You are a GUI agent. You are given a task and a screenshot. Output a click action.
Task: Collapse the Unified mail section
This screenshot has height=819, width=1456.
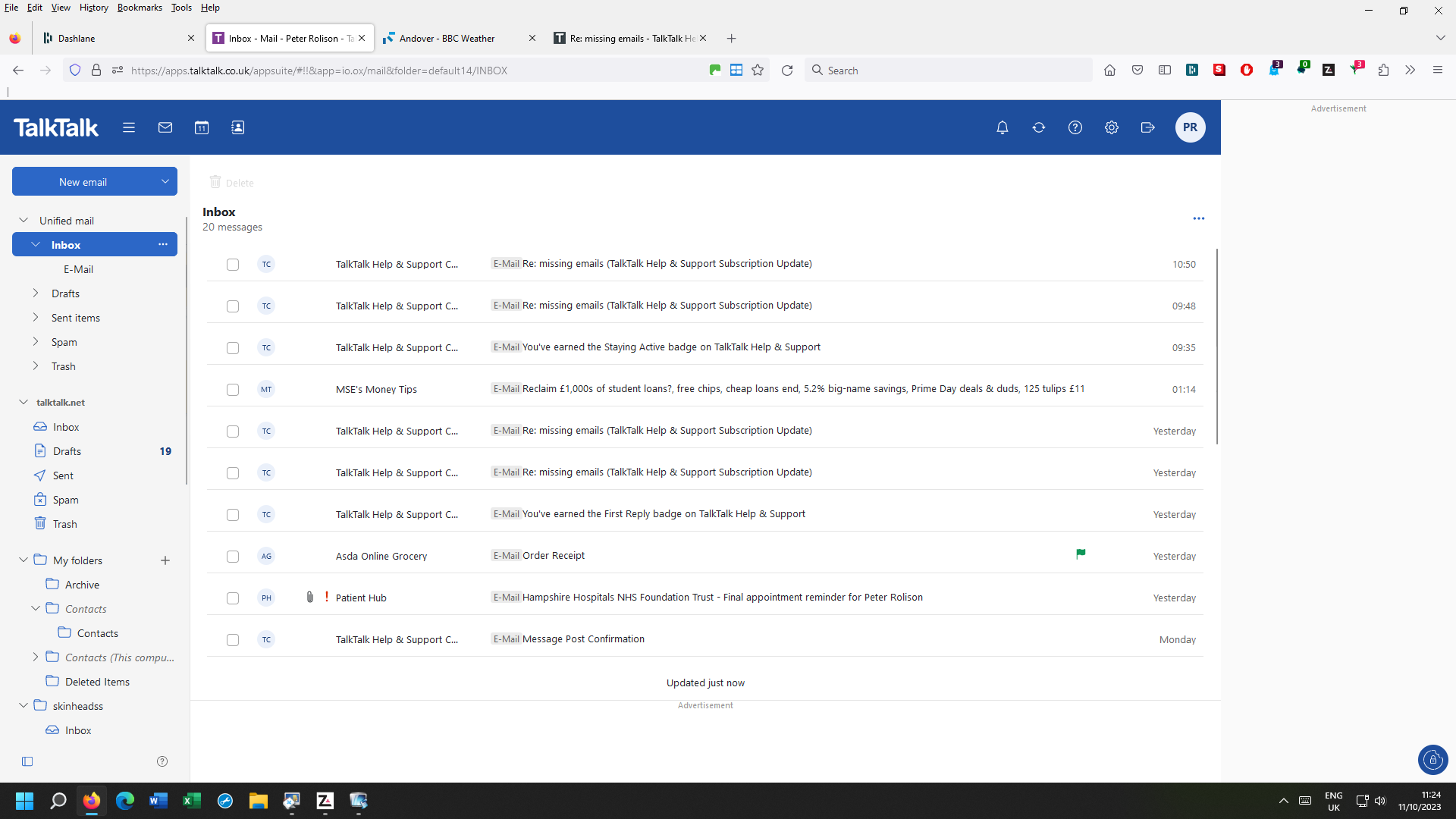tap(24, 220)
